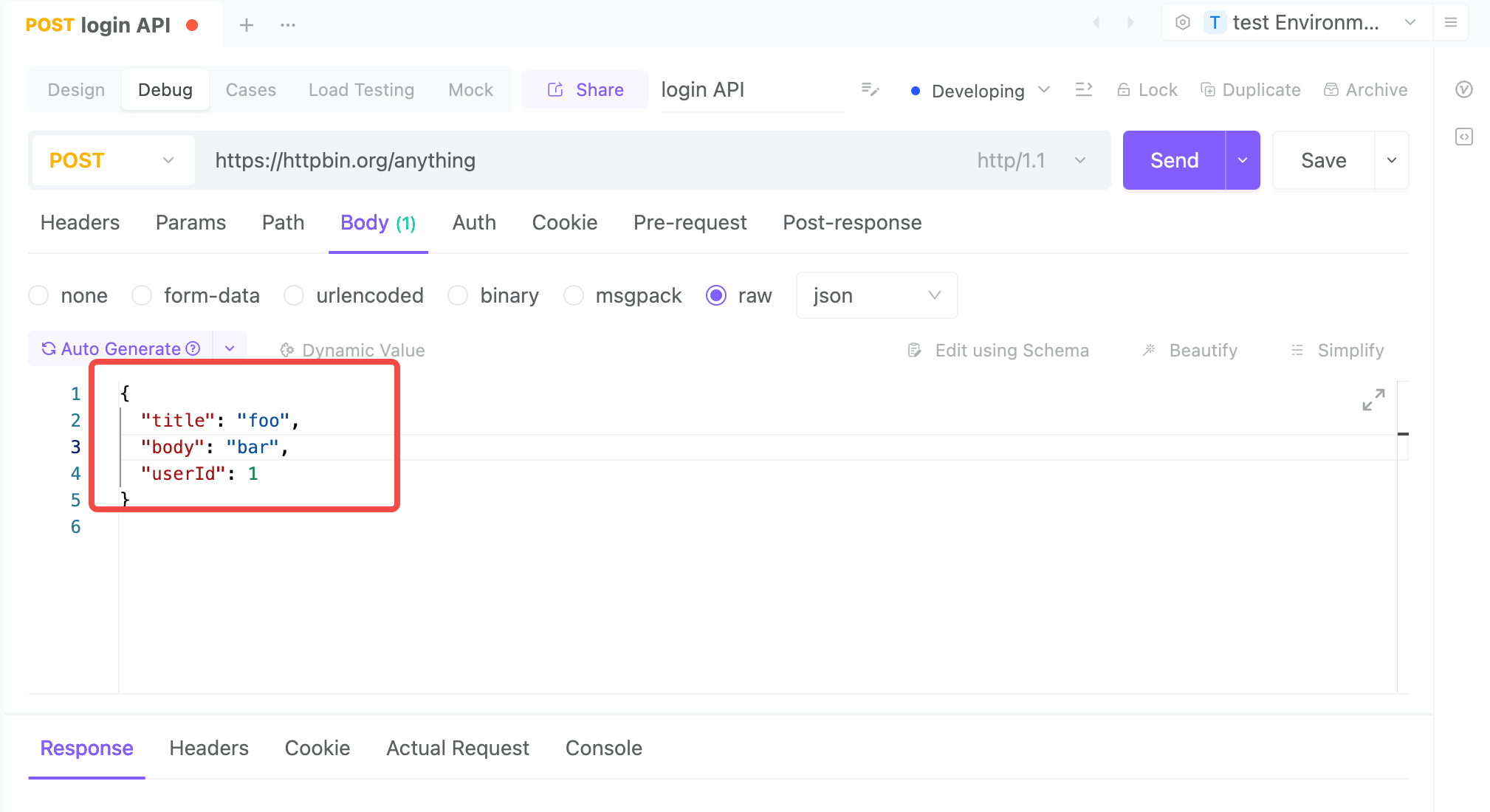The height and width of the screenshot is (812, 1490).
Task: Open the Developing status dropdown
Action: [981, 91]
